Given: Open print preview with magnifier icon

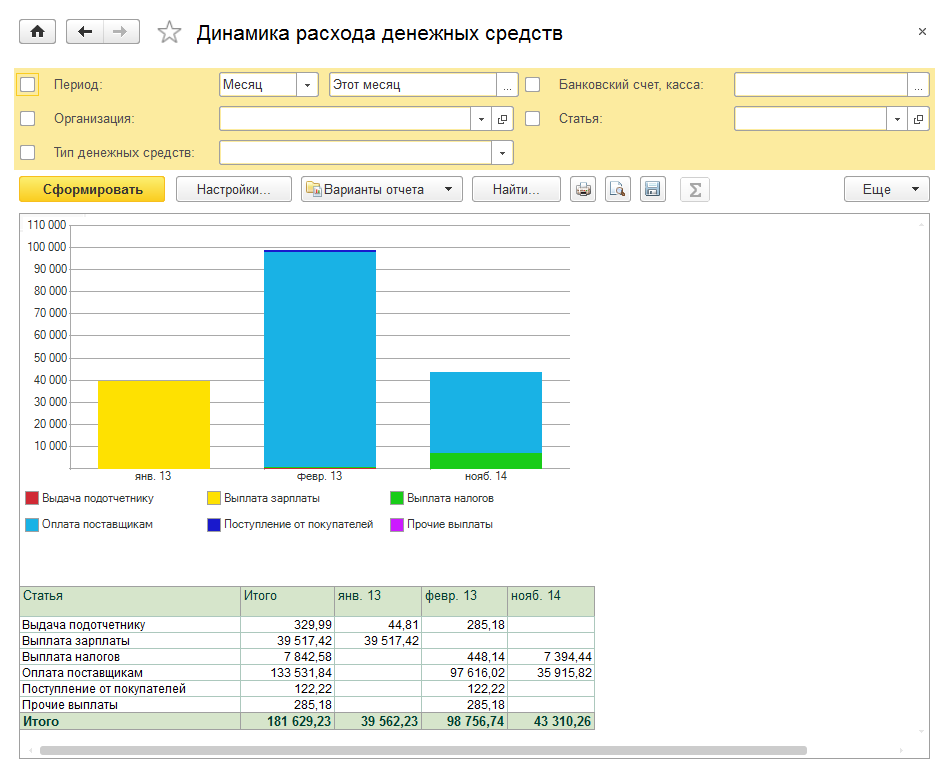Looking at the screenshot, I should (x=618, y=189).
